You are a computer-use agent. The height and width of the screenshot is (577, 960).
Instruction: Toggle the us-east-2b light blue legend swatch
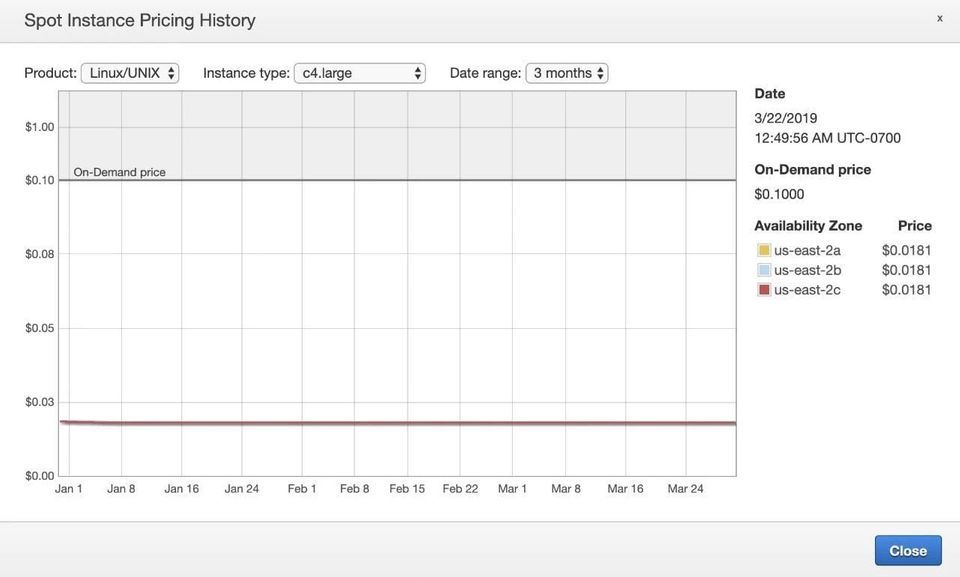(764, 270)
